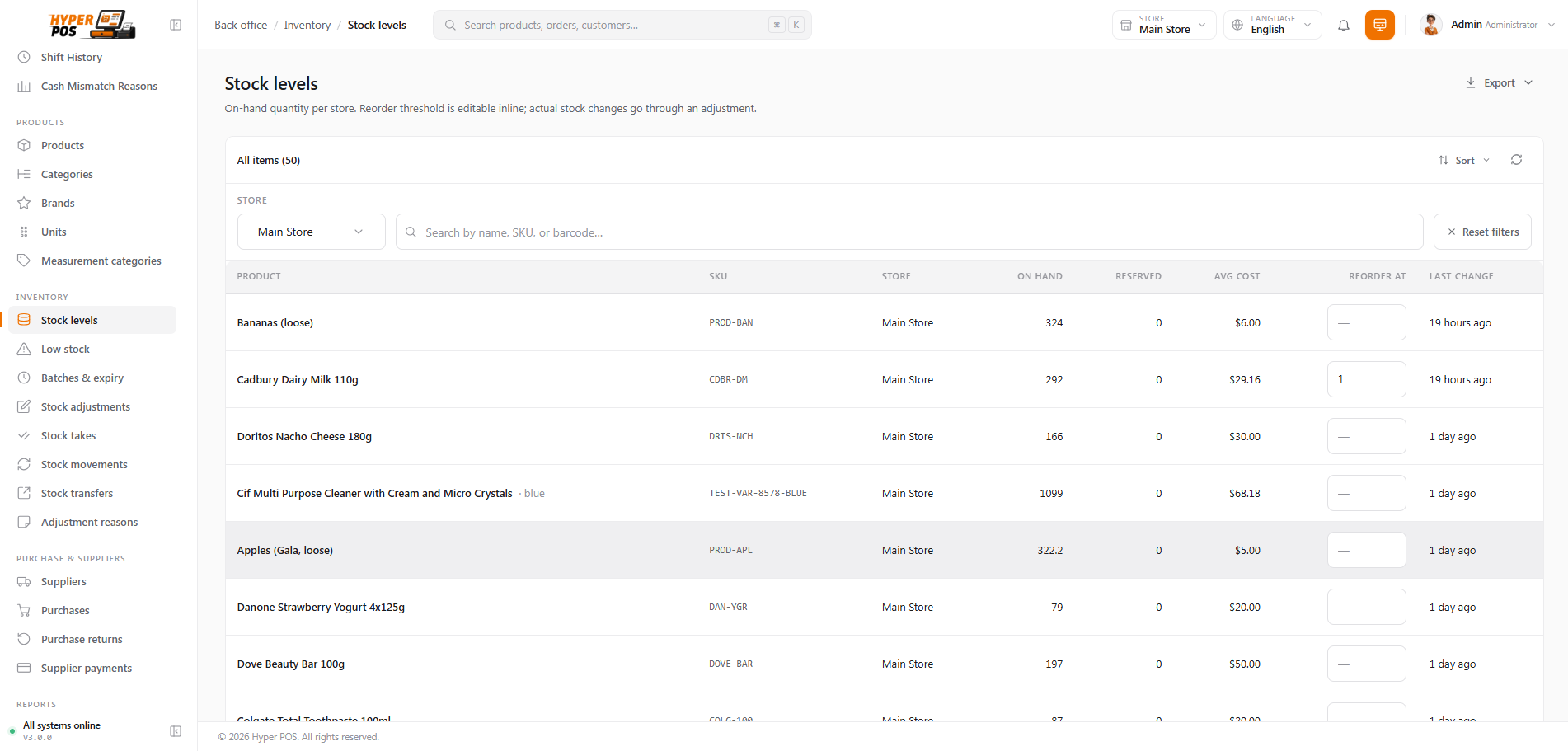The height and width of the screenshot is (751, 1568).
Task: Click the Cash Mismatch Reasons chart icon
Action: [x=24, y=86]
